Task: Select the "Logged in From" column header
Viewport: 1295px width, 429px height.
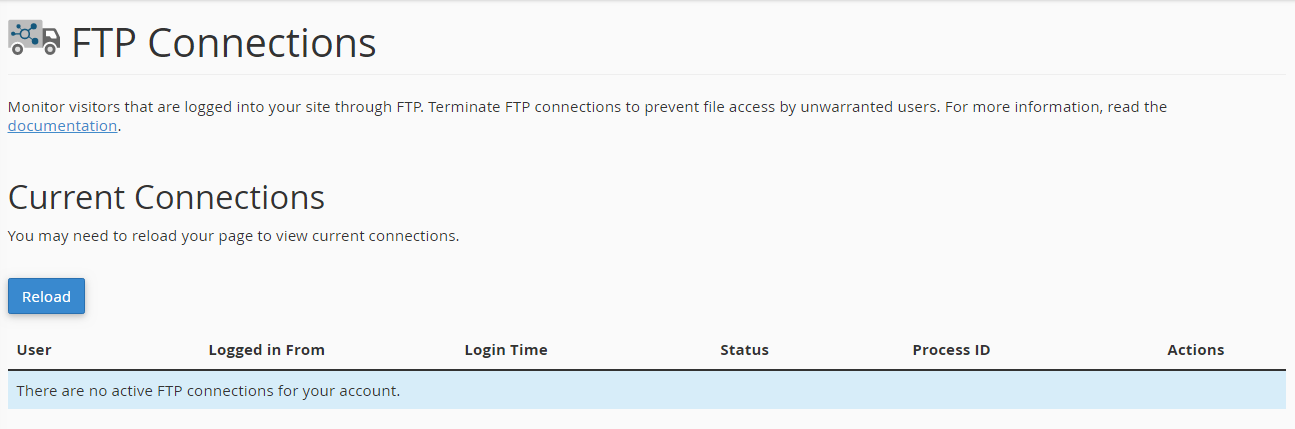Action: point(266,350)
